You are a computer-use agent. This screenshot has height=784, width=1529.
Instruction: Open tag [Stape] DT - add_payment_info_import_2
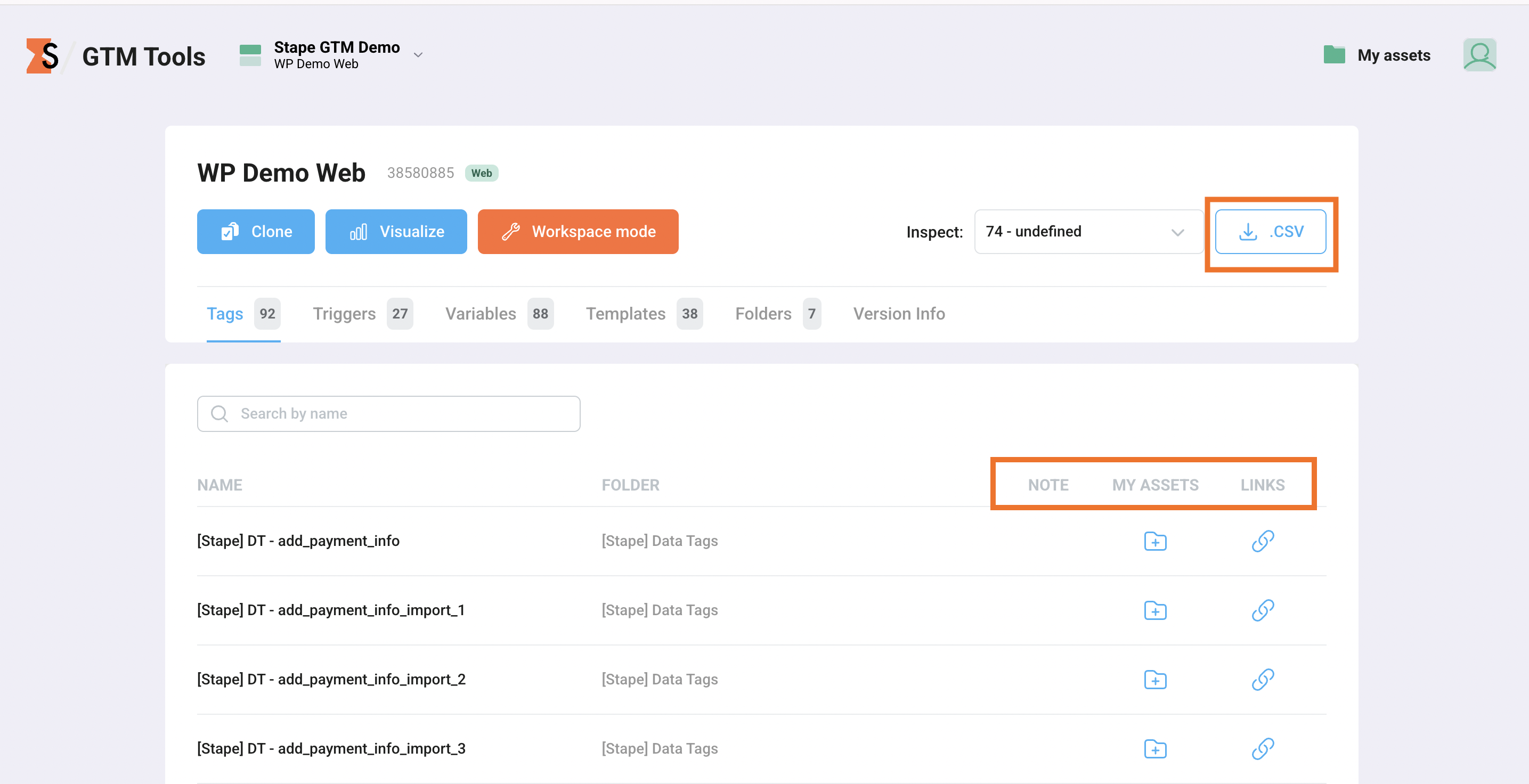[x=331, y=679]
